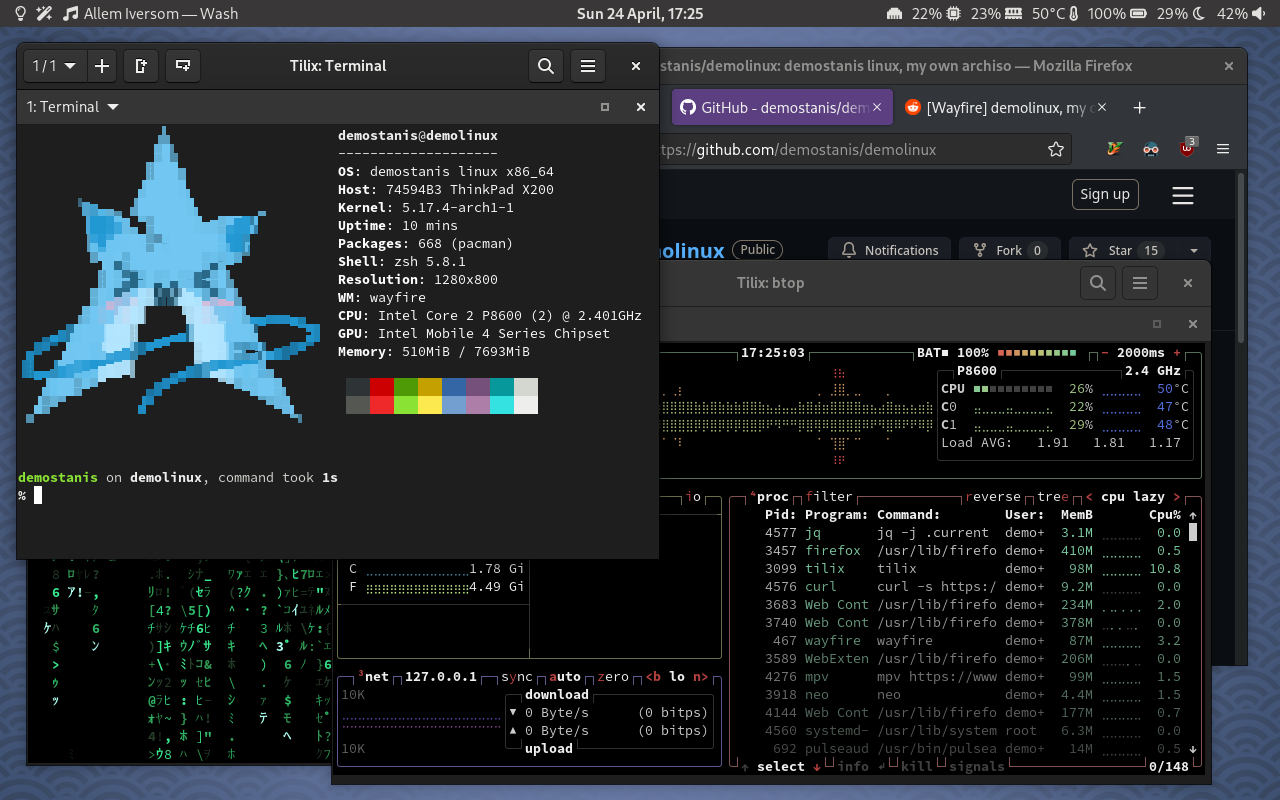This screenshot has width=1280, height=800.
Task: Click the Notifications button on GitHub
Action: click(x=890, y=250)
